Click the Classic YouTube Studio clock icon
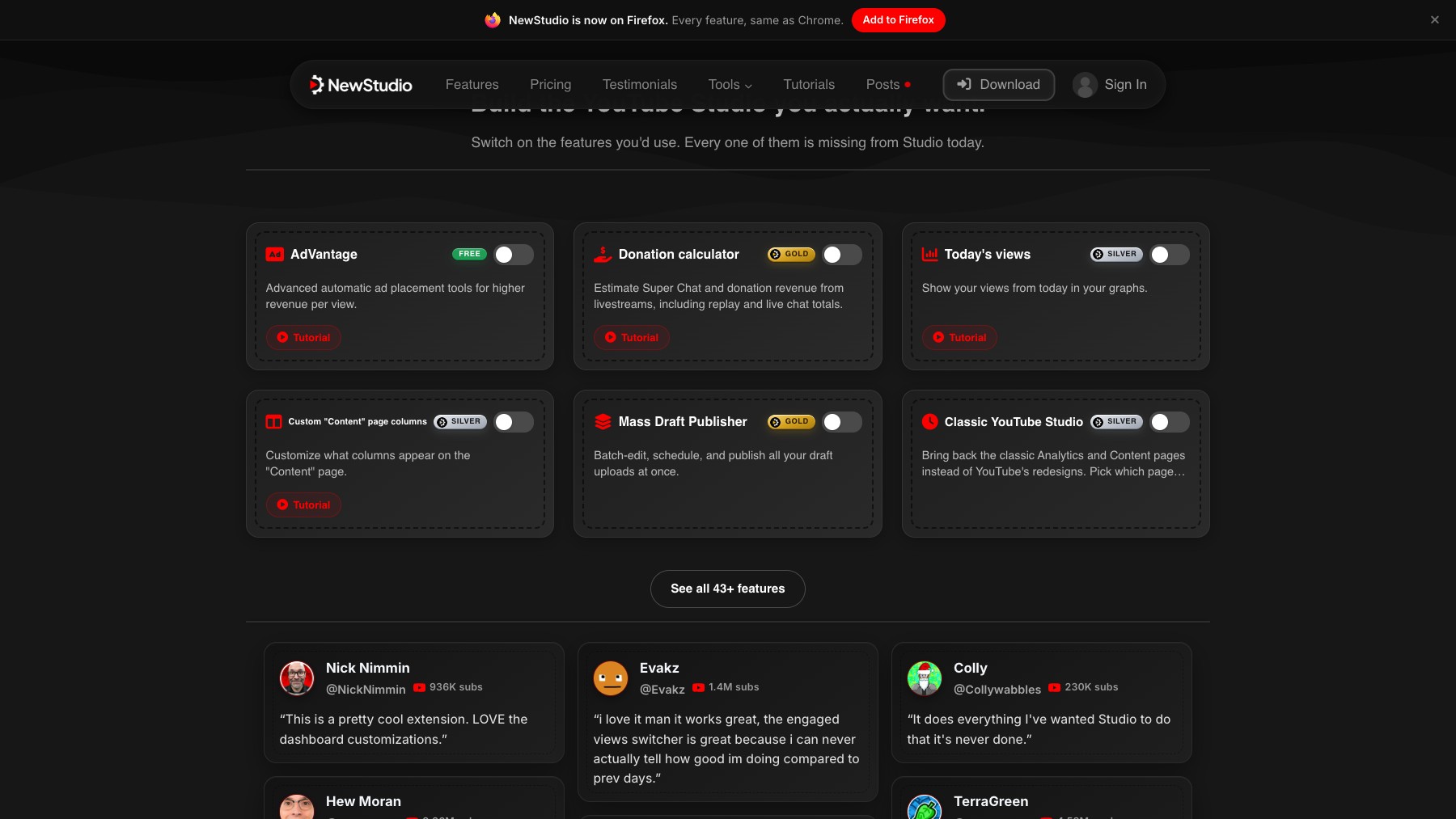 pyautogui.click(x=930, y=421)
